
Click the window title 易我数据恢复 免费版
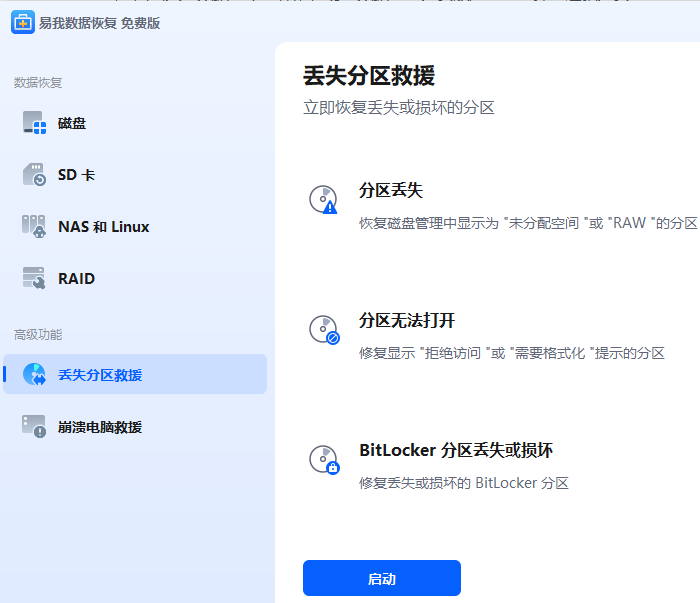tap(100, 23)
